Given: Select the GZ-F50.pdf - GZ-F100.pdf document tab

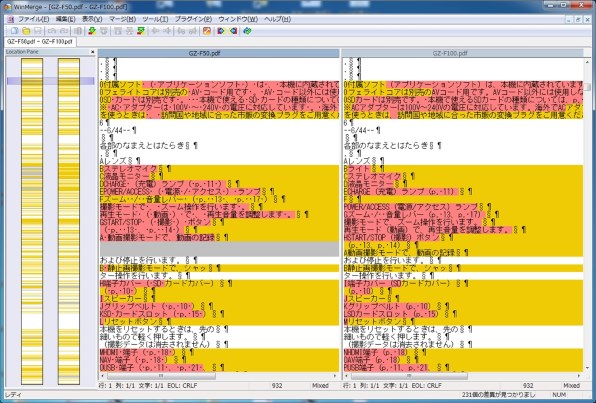Looking at the screenshot, I should tap(40, 41).
